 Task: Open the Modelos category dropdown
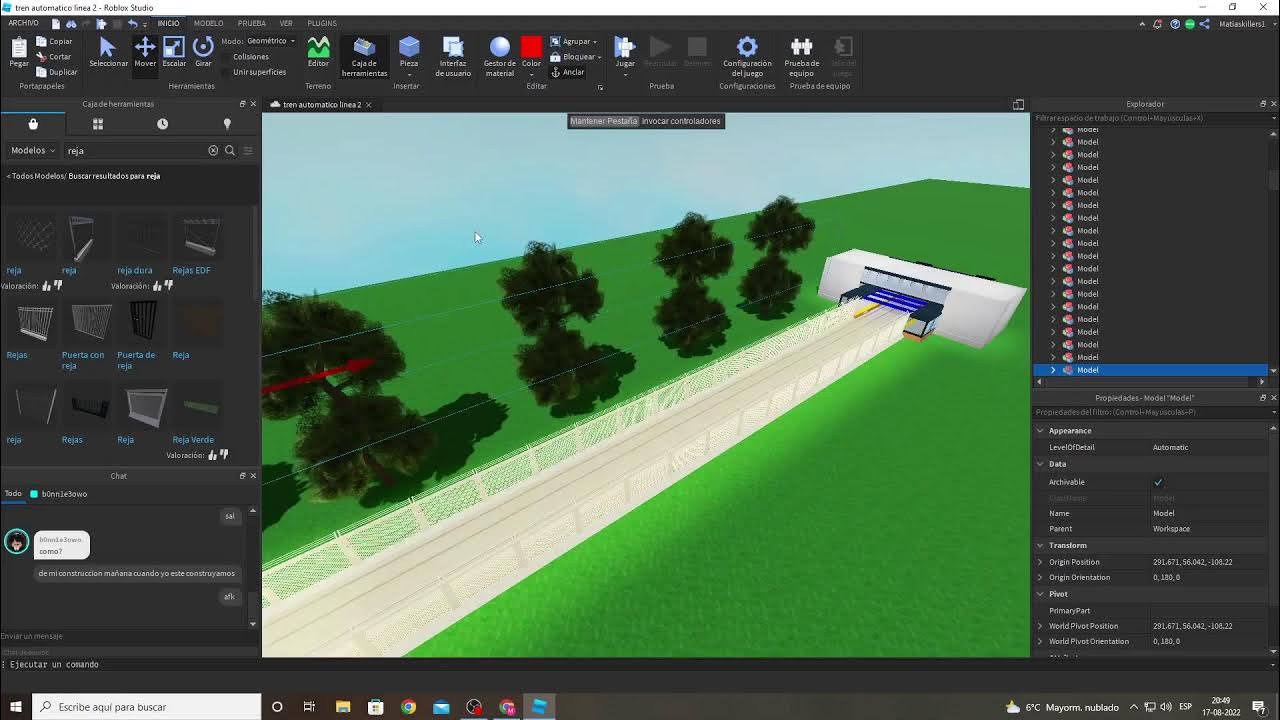click(x=33, y=150)
